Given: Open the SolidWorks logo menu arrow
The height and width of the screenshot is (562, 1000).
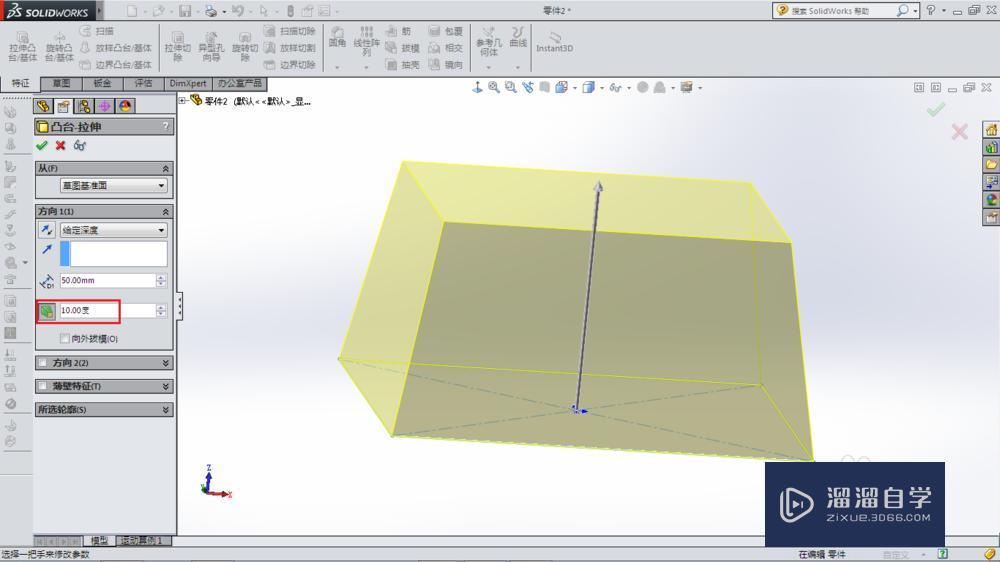Looking at the screenshot, I should point(99,11).
